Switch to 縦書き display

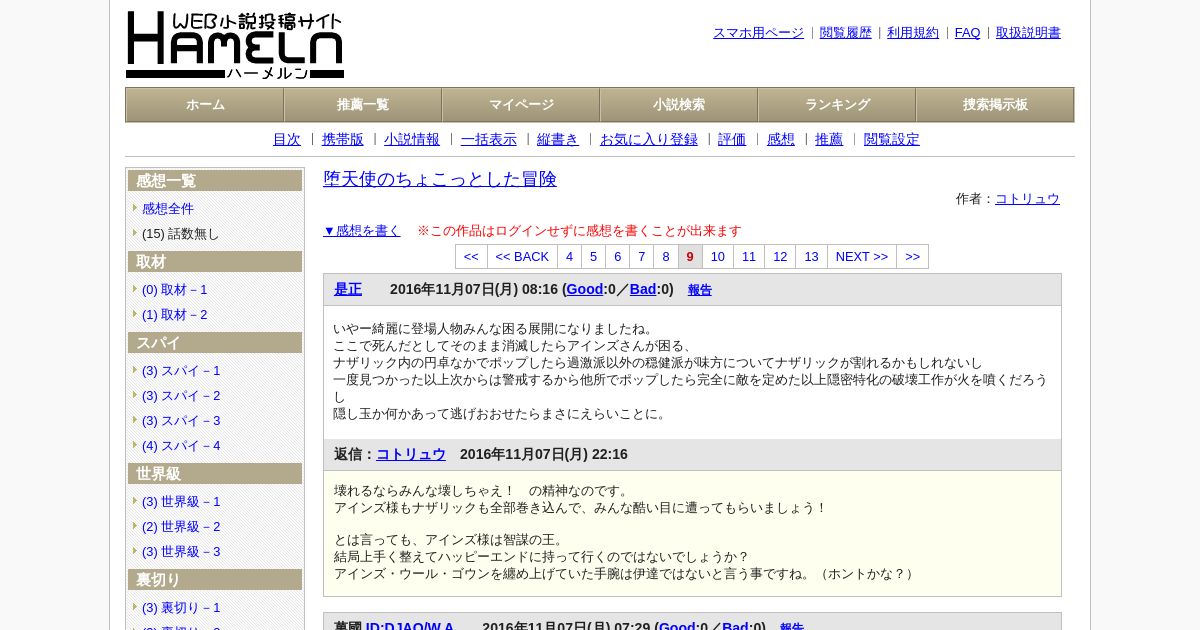tap(558, 140)
